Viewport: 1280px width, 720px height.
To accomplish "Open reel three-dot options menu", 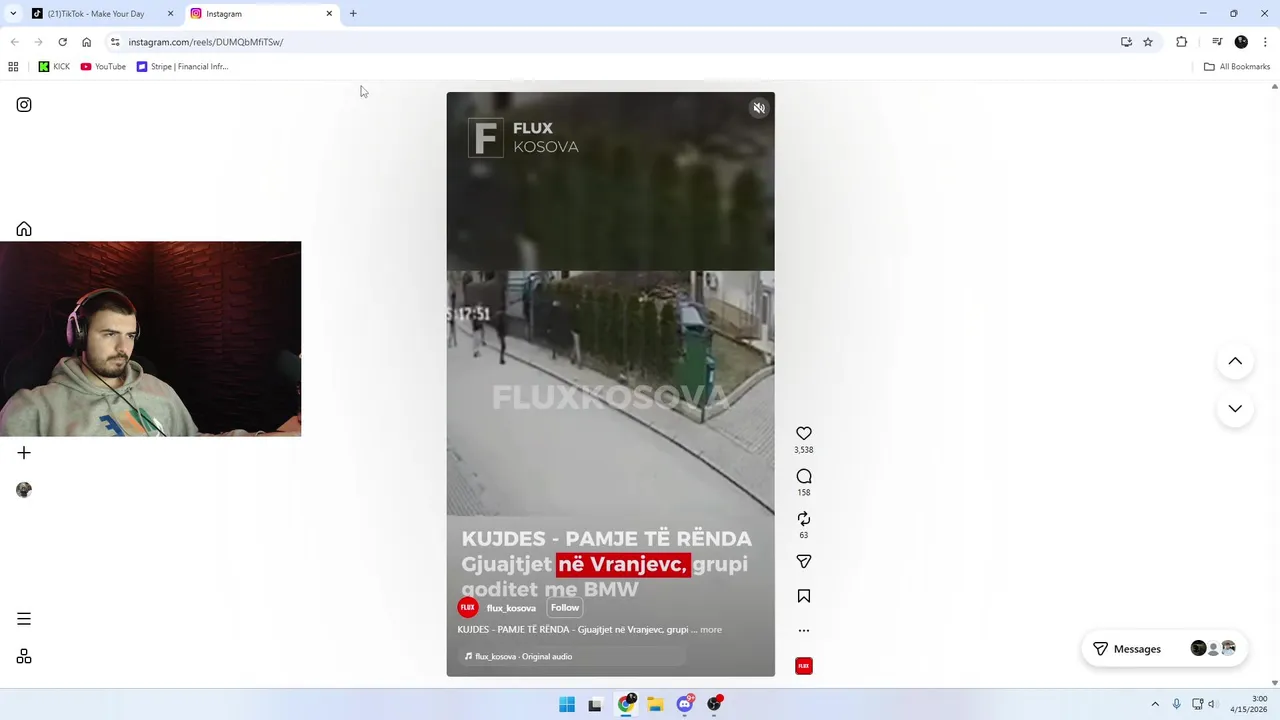I will (x=803, y=631).
